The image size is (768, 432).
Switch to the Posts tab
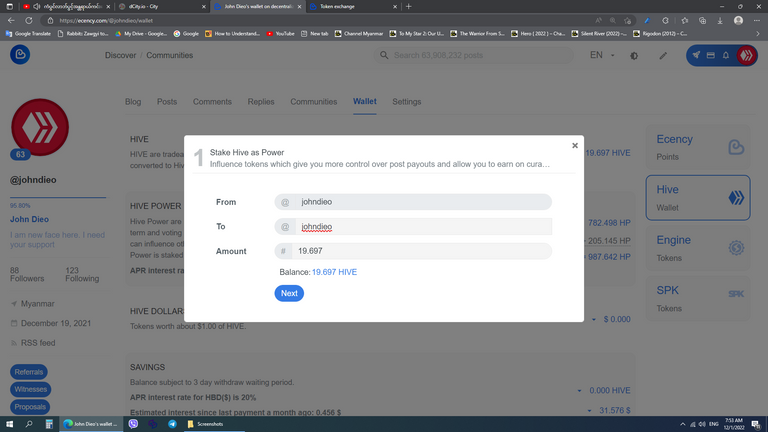pyautogui.click(x=167, y=102)
